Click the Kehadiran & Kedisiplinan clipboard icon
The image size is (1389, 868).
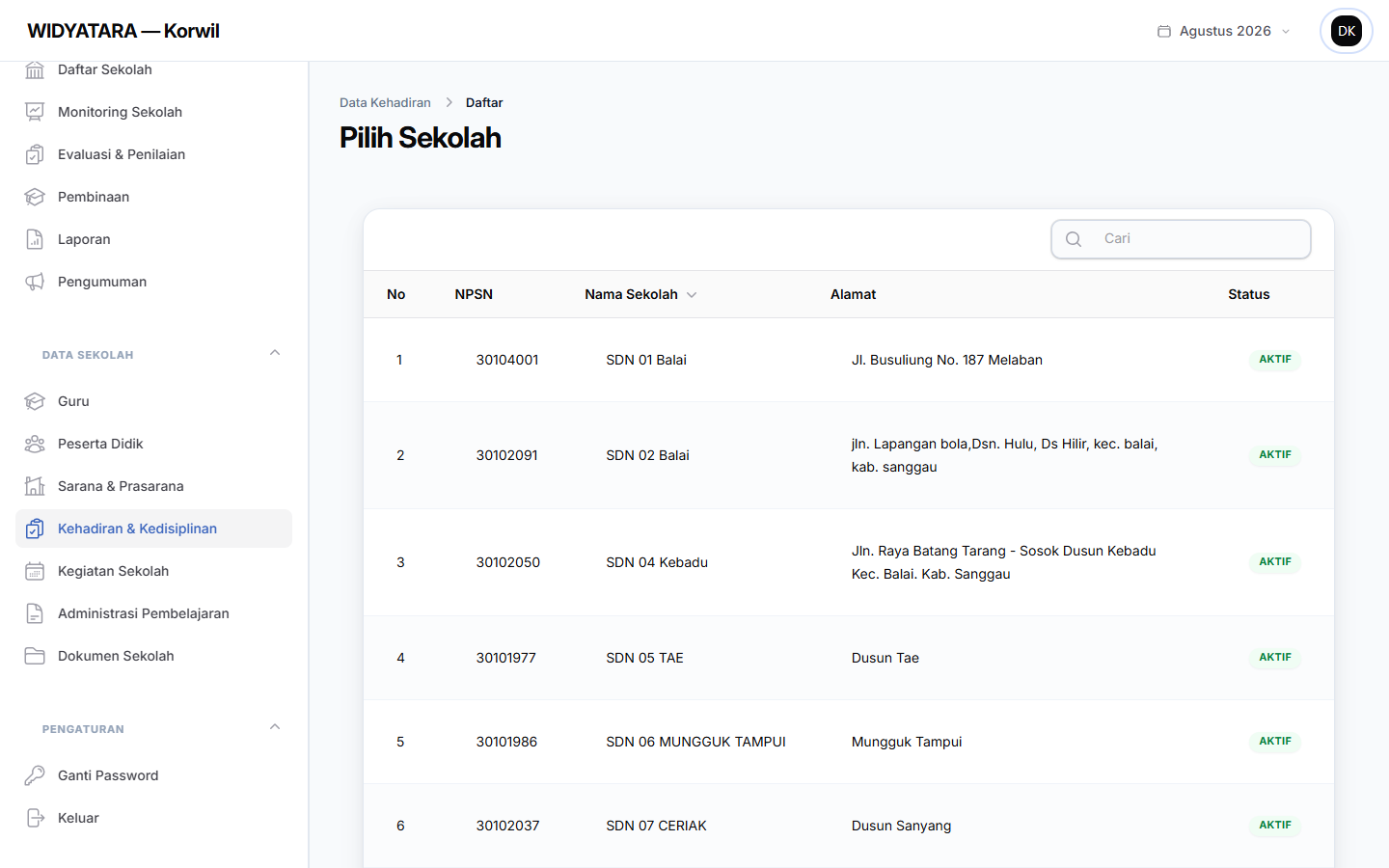35,529
